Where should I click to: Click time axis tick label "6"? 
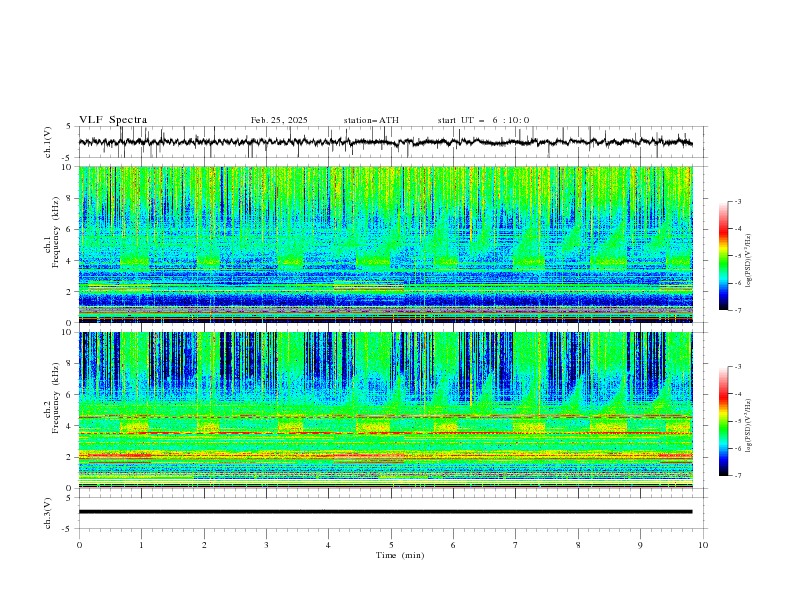454,545
